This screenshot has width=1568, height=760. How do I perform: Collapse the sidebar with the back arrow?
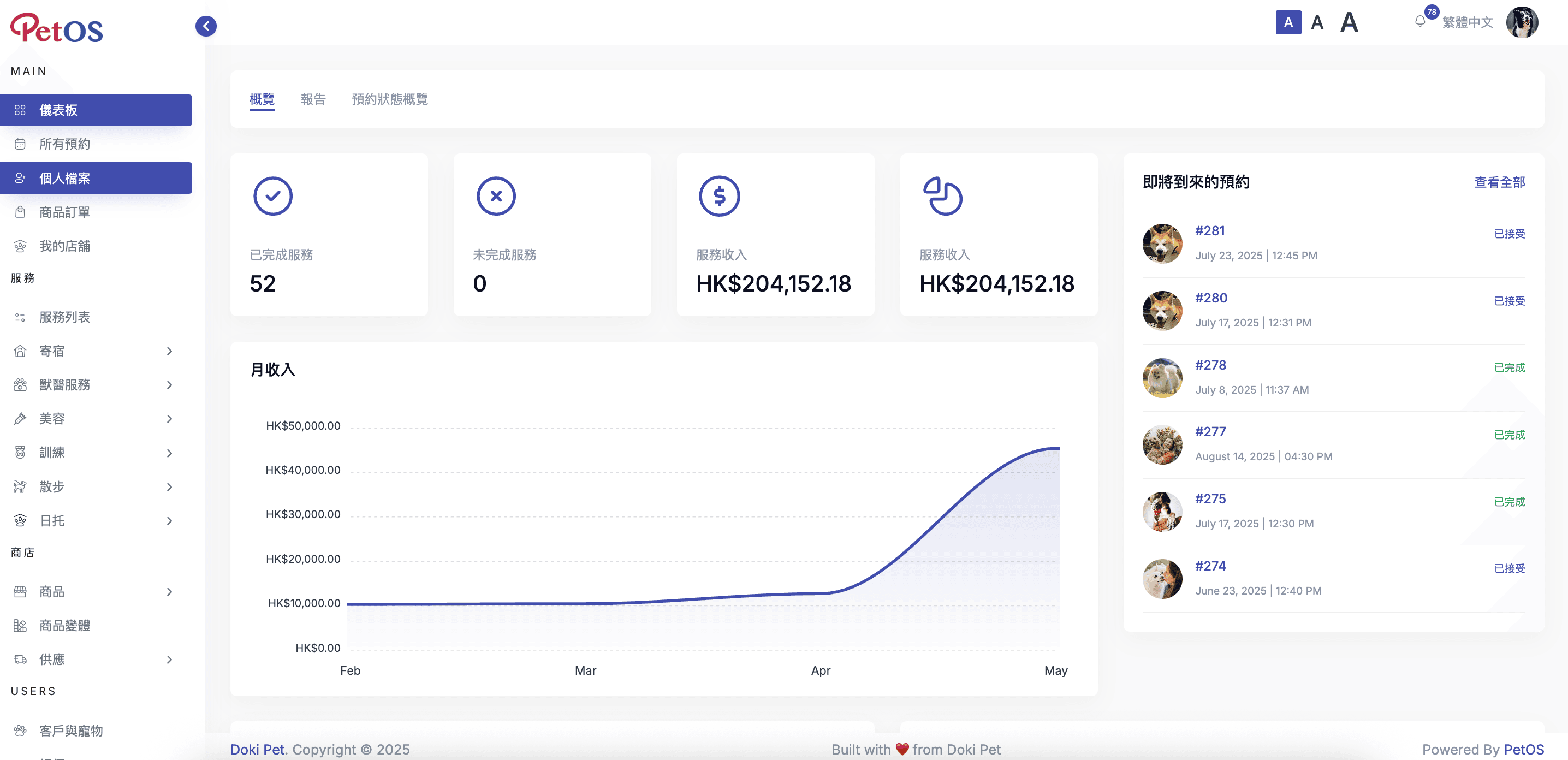[x=206, y=26]
